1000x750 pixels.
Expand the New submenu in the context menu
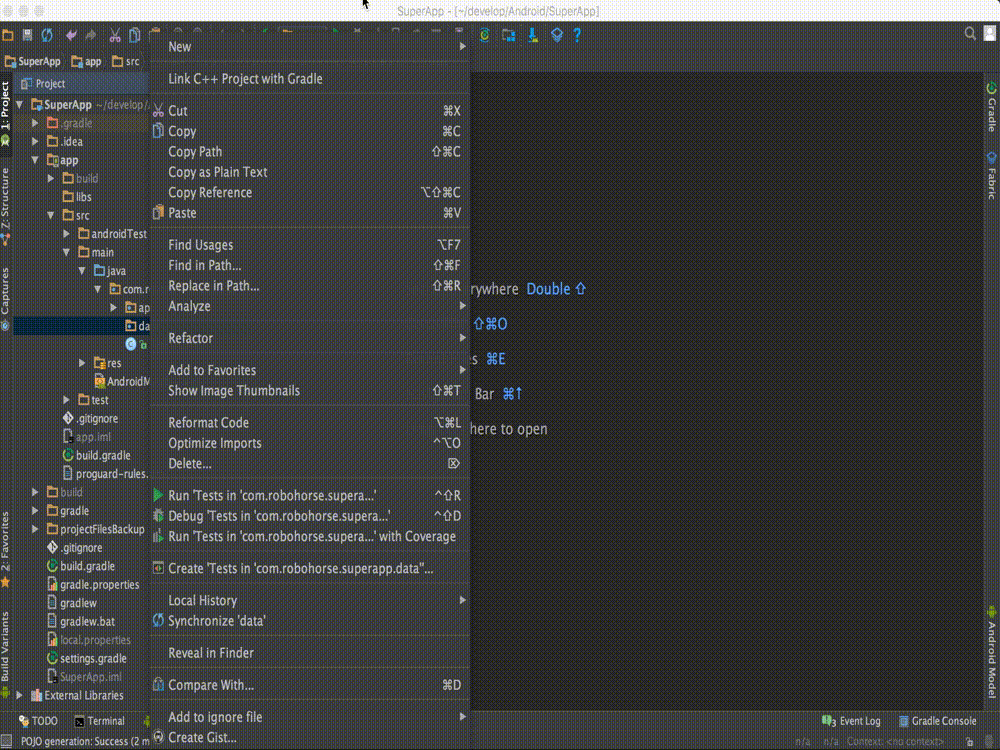[x=180, y=46]
